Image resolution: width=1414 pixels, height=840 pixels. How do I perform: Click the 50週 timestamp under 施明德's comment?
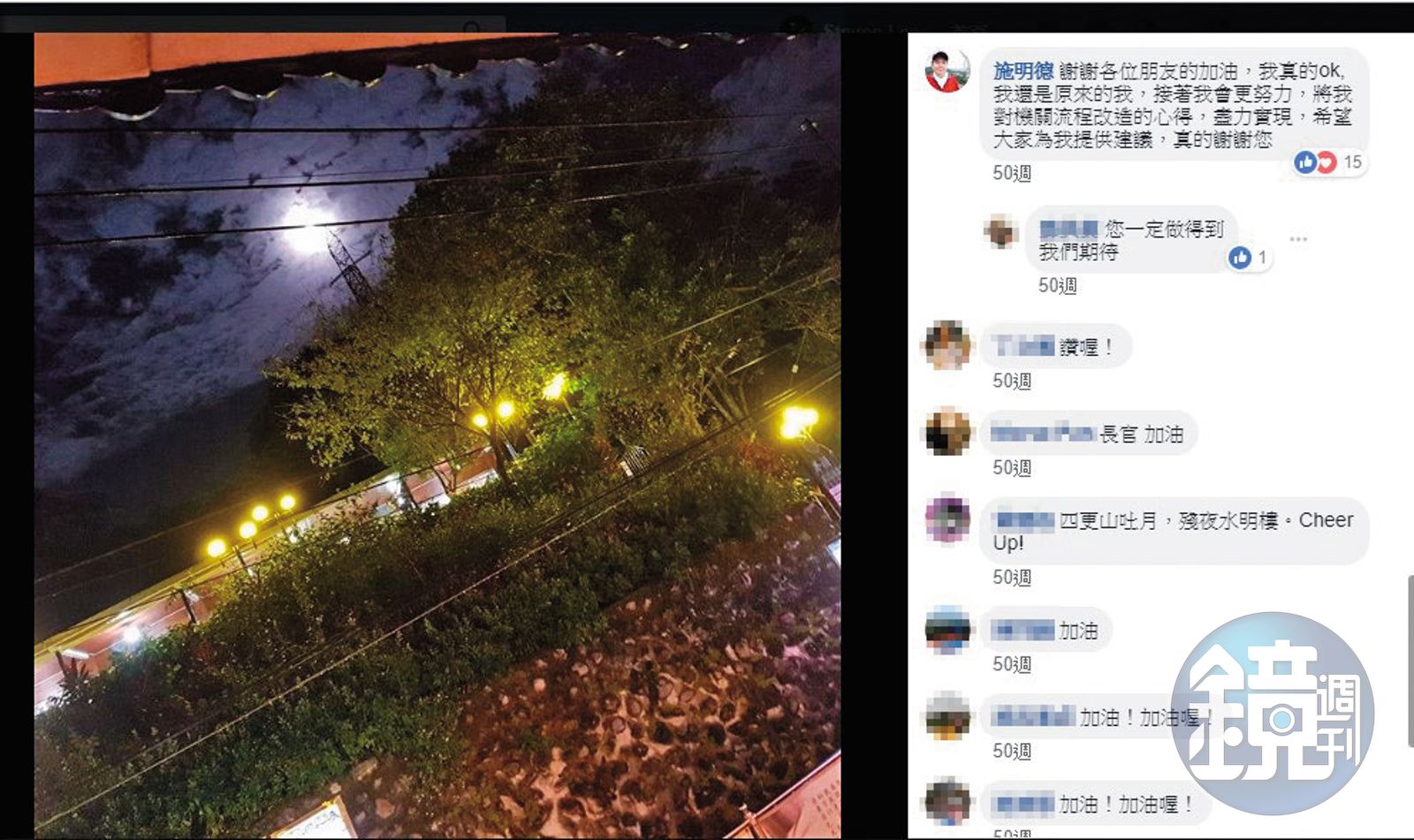pos(1011,173)
